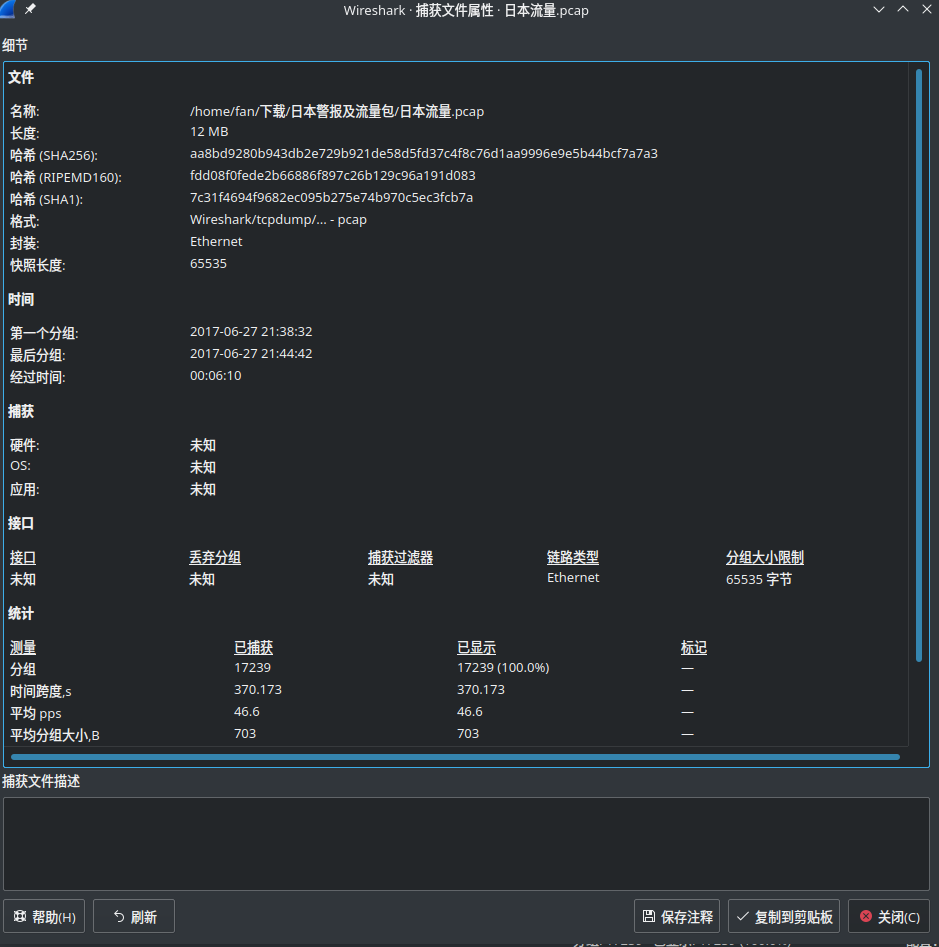The height and width of the screenshot is (947, 939).
Task: Click the 测量 statistics header
Action: tap(23, 647)
